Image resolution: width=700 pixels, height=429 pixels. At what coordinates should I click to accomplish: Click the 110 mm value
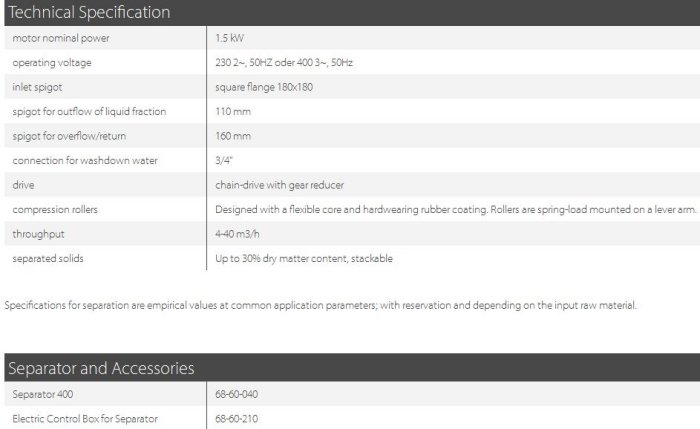pos(233,111)
